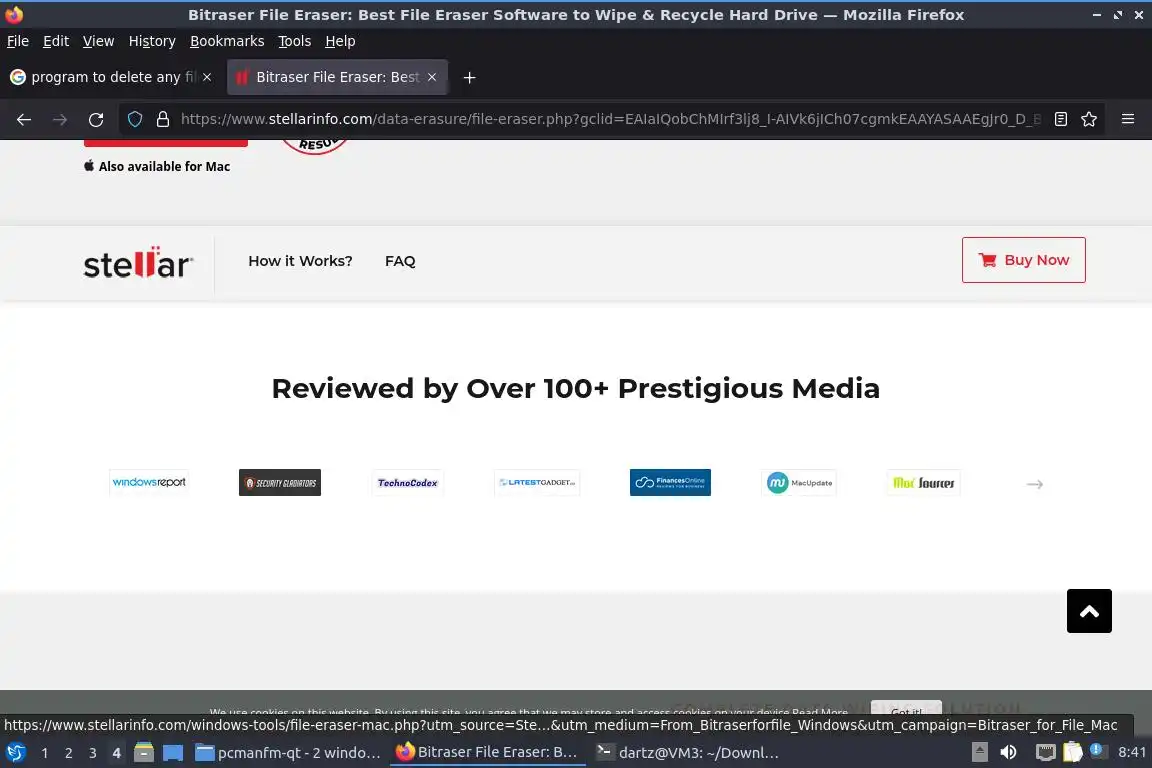Switch to workspace 1
1152x768 pixels.
tap(45, 753)
